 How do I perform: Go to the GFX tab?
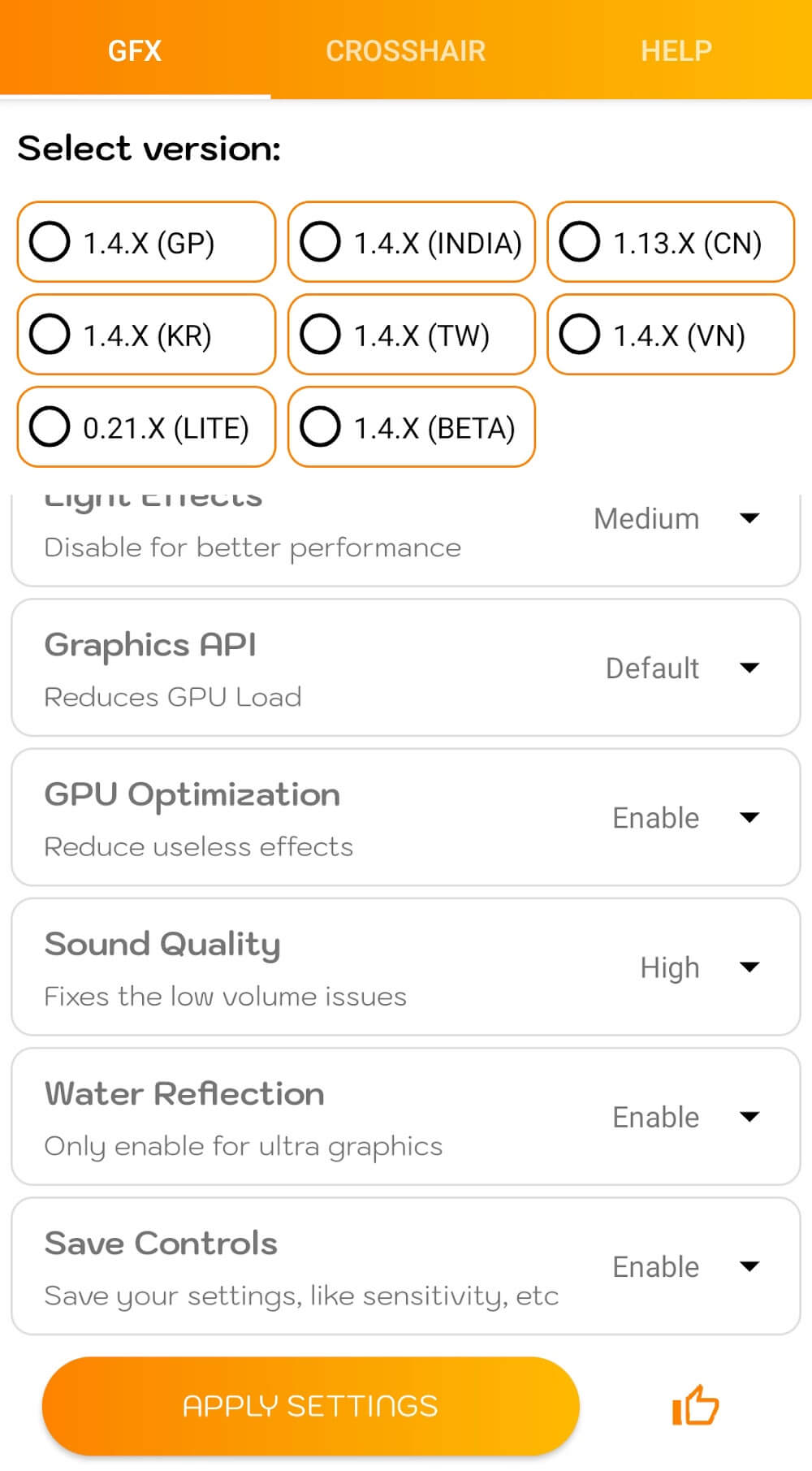click(x=135, y=50)
